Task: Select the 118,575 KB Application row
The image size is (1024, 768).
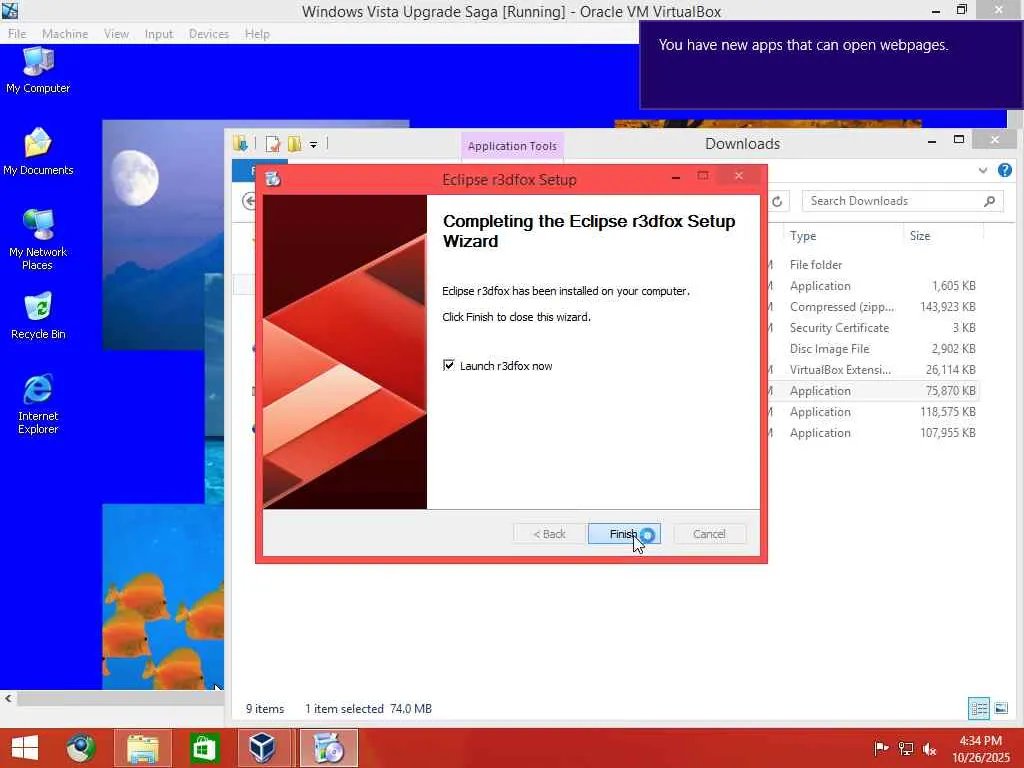Action: point(872,411)
